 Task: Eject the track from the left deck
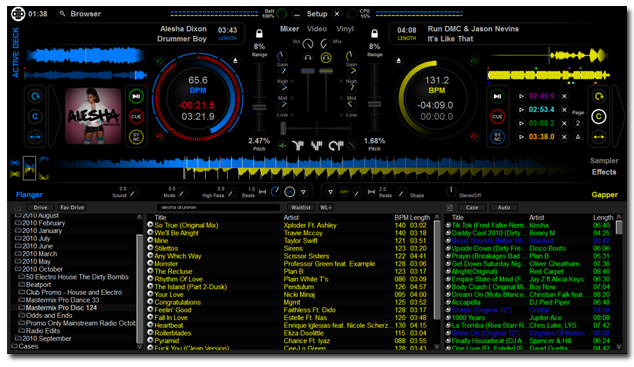point(235,61)
